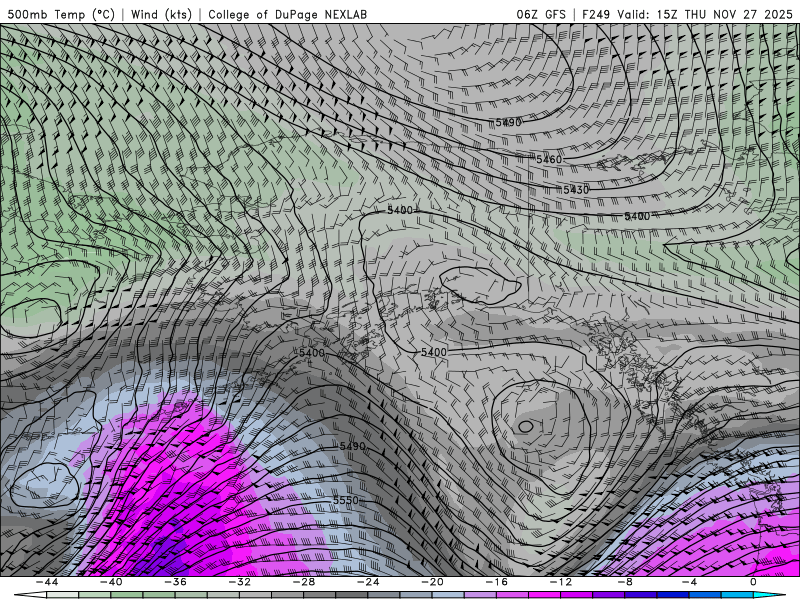800x600 pixels.
Task: Click the -4 value on the temperature scale
Action: click(x=690, y=582)
